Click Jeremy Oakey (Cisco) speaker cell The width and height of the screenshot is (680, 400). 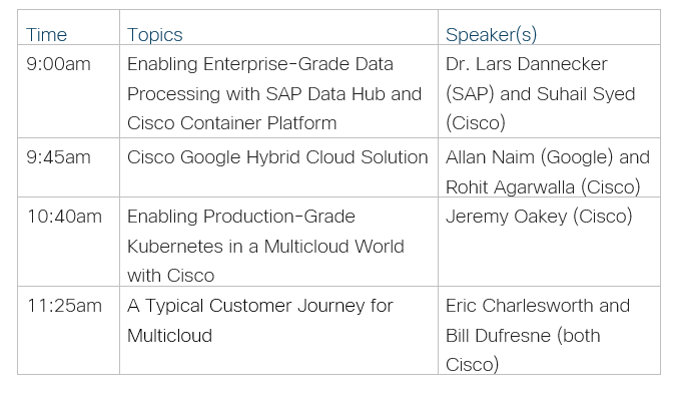tap(549, 242)
